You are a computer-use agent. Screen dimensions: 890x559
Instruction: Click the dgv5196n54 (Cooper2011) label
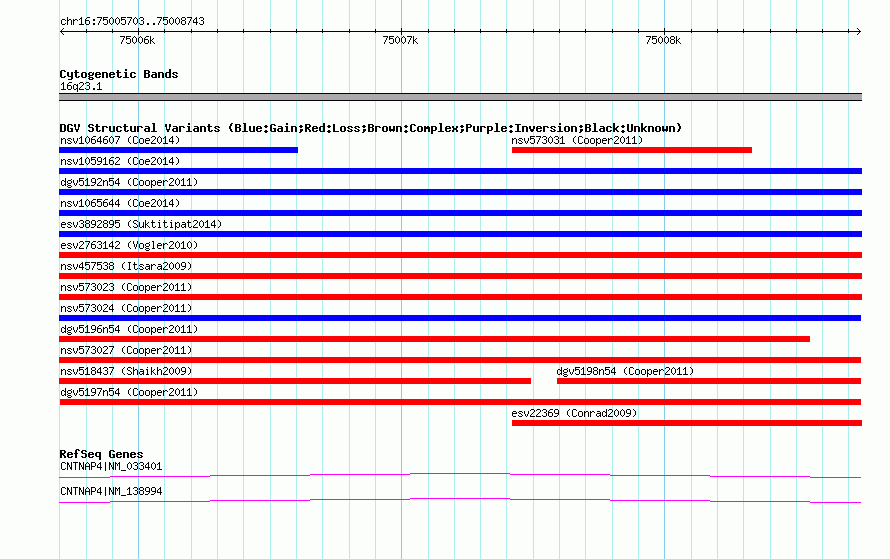click(x=129, y=329)
